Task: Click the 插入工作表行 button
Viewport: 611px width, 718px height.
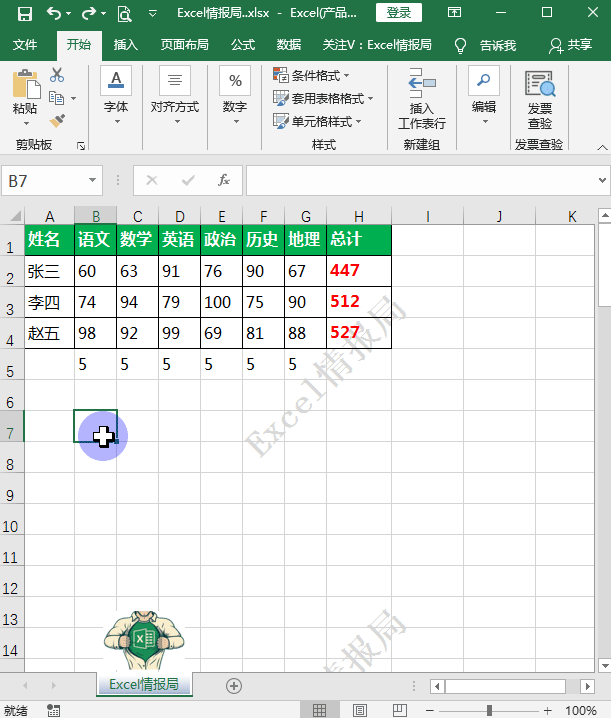Action: (x=422, y=99)
